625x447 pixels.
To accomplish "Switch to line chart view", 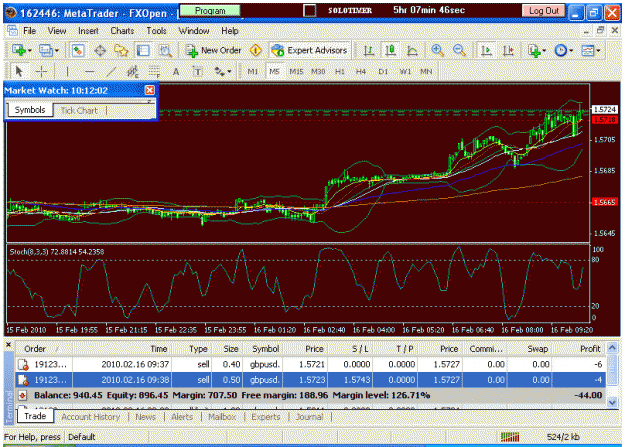I will click(412, 51).
